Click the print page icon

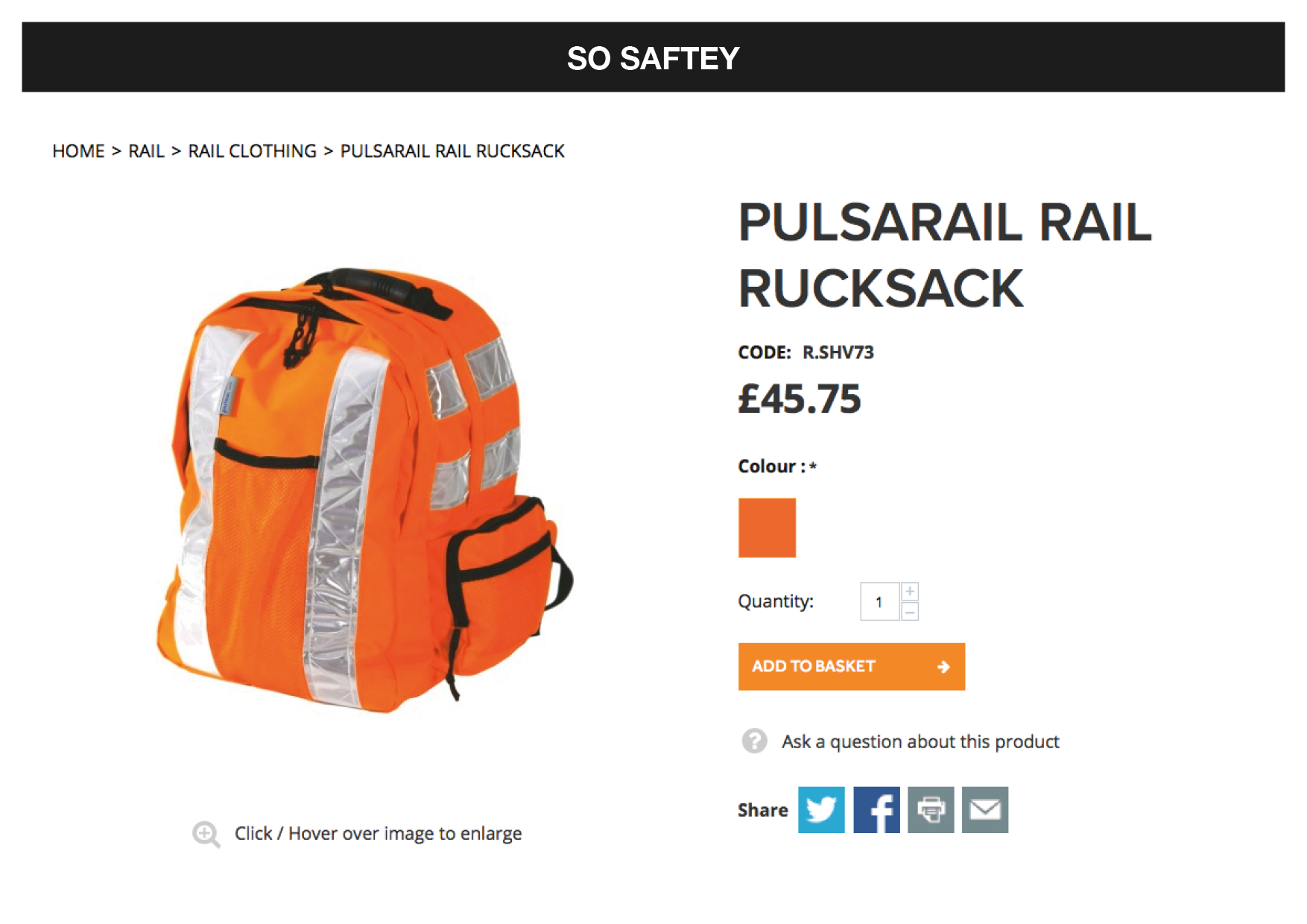pos(931,809)
